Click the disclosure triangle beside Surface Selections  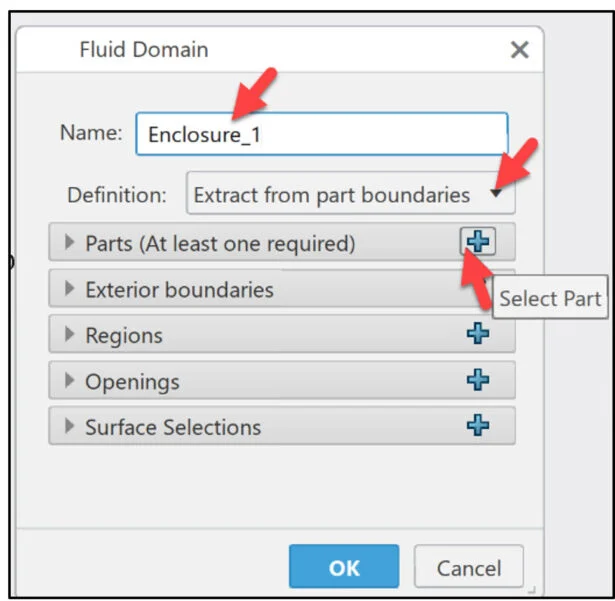click(x=69, y=427)
